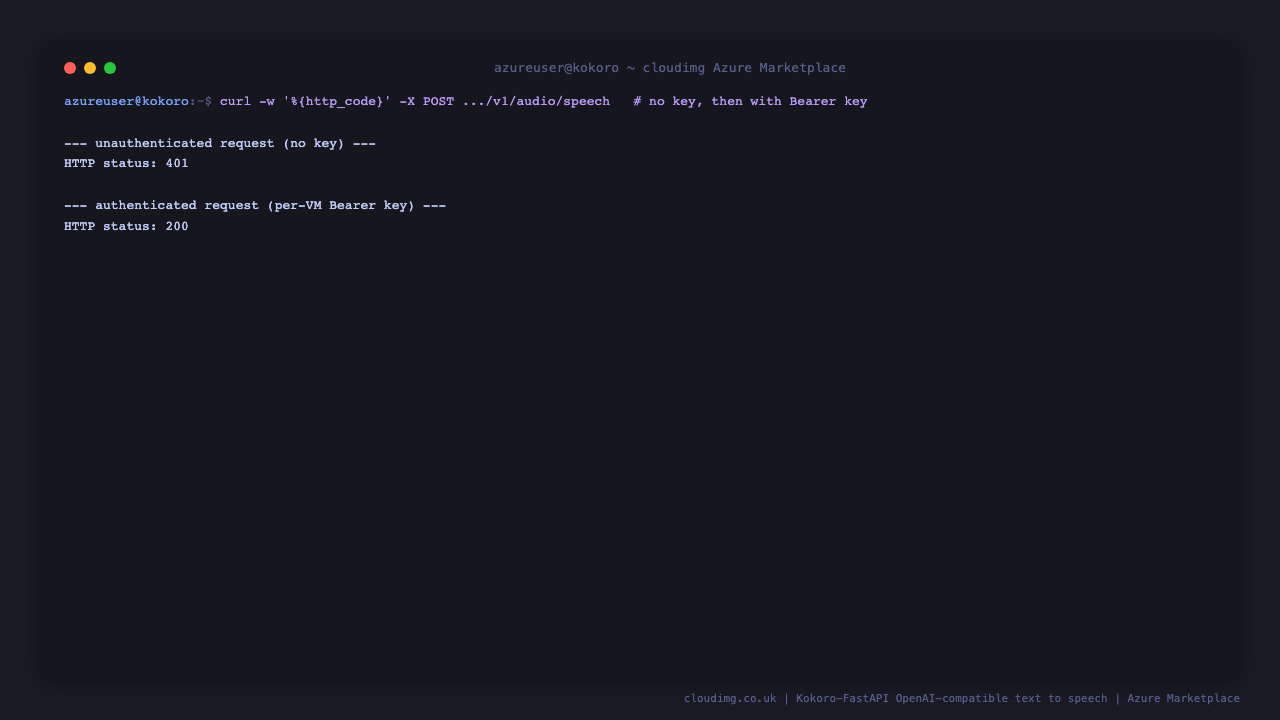Click the green maximize window dot
1280x720 pixels.
coord(110,68)
